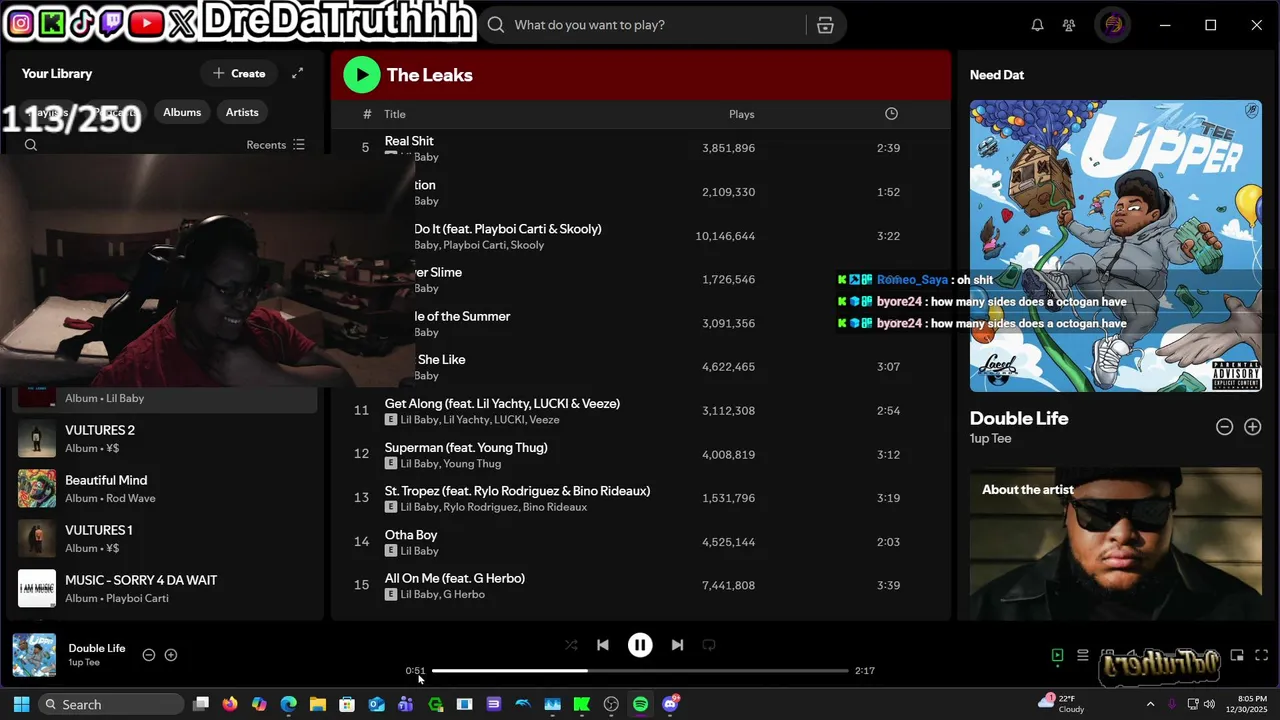
Task: Open the Windows Start menu
Action: click(21, 704)
